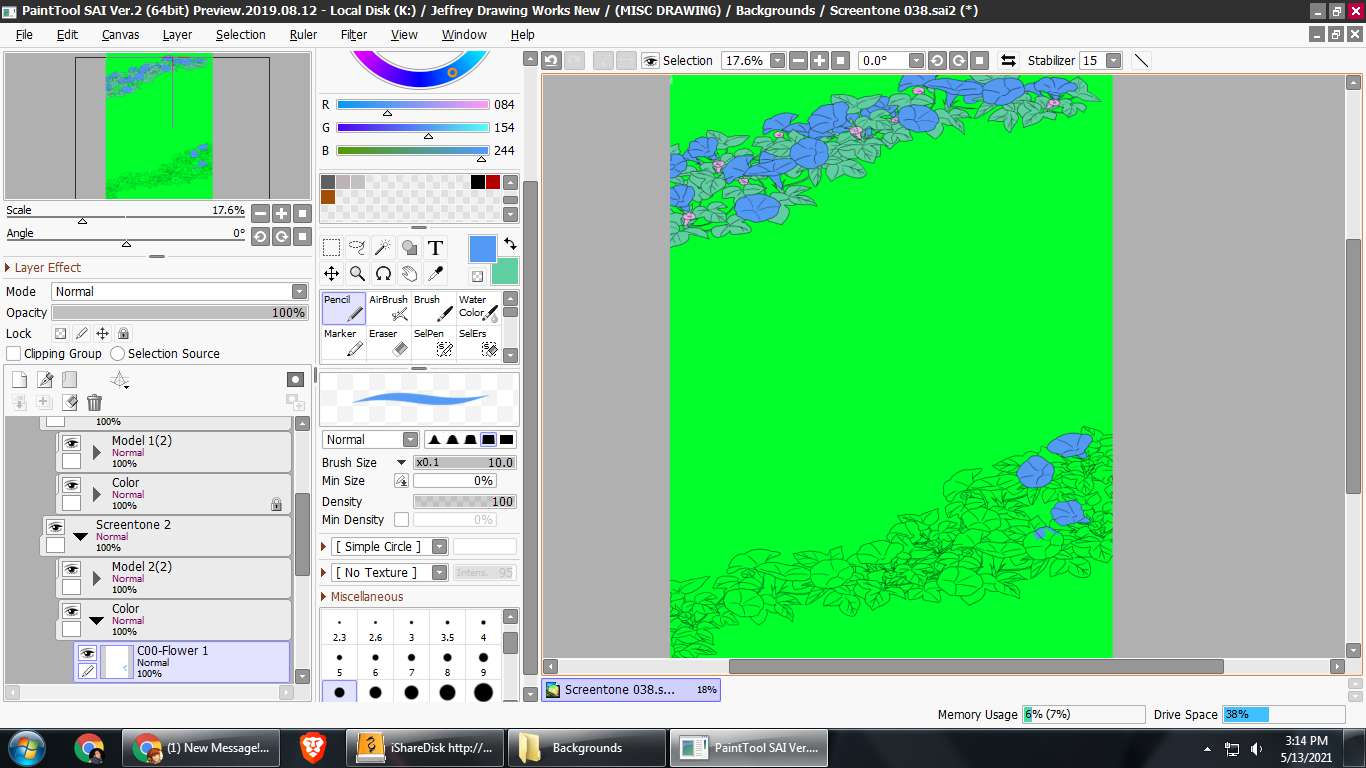This screenshot has width=1366, height=768.
Task: Select the Rotate view tool
Action: click(x=383, y=274)
